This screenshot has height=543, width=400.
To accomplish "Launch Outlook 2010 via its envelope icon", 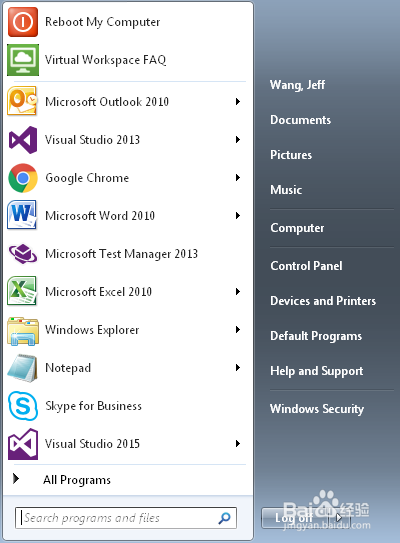I will (22, 101).
